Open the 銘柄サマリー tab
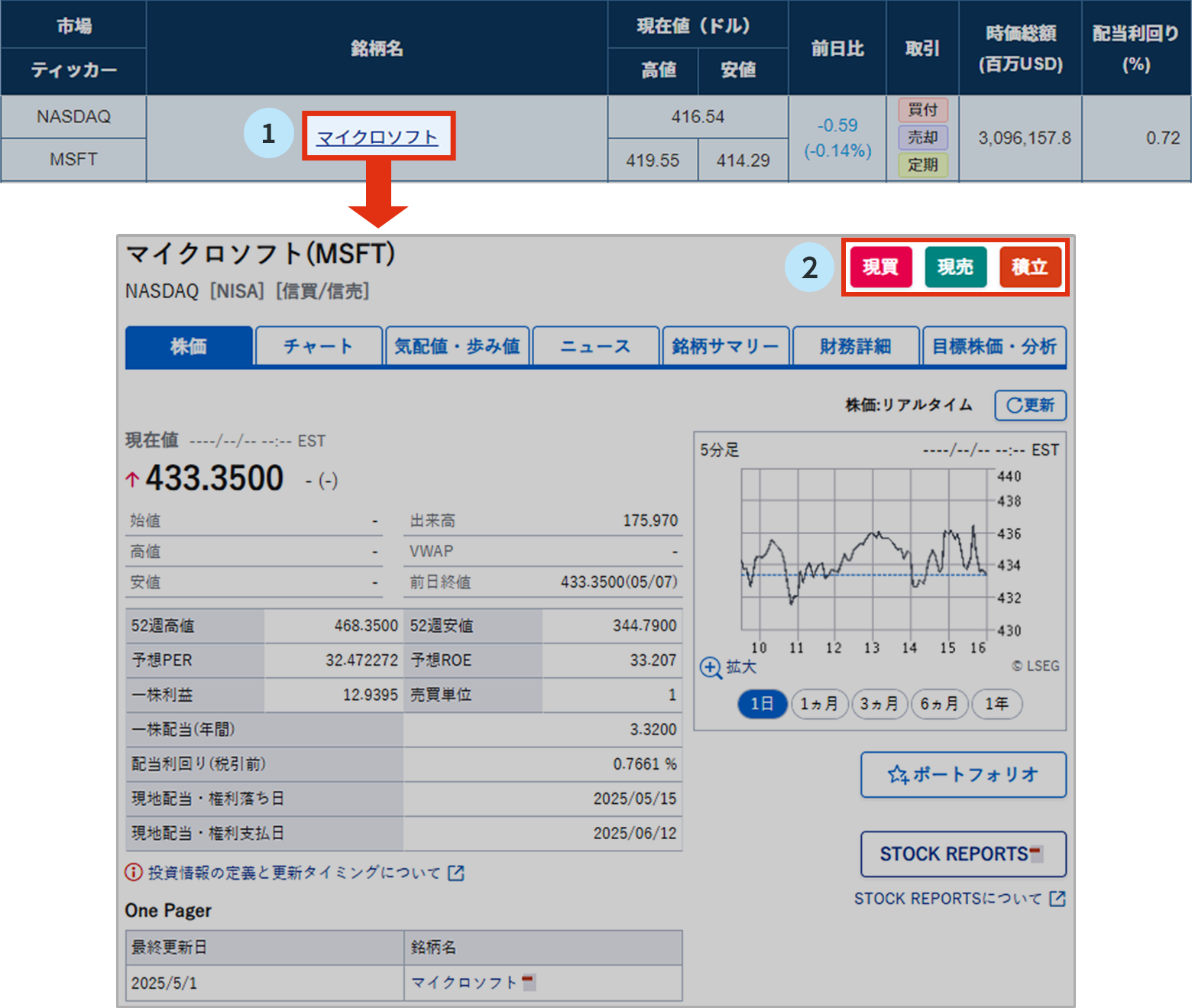Image resolution: width=1192 pixels, height=1008 pixels. (726, 346)
